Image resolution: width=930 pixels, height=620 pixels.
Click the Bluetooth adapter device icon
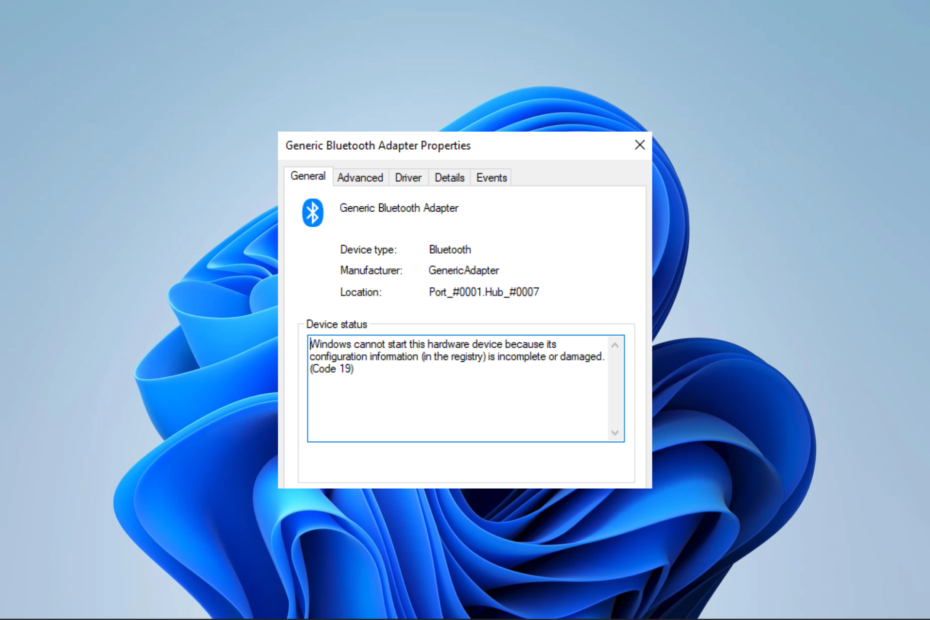(x=315, y=212)
